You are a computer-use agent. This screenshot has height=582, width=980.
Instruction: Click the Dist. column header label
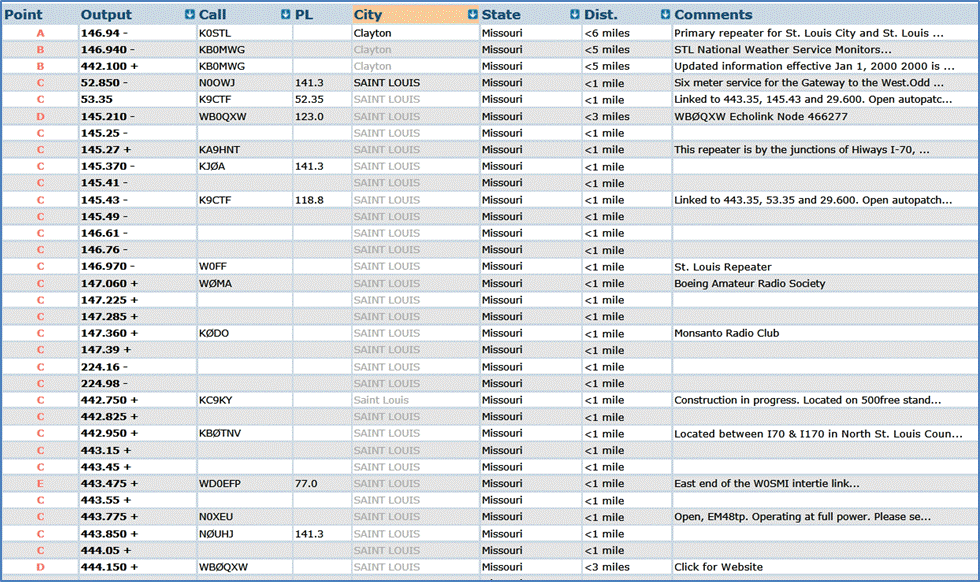(x=601, y=14)
